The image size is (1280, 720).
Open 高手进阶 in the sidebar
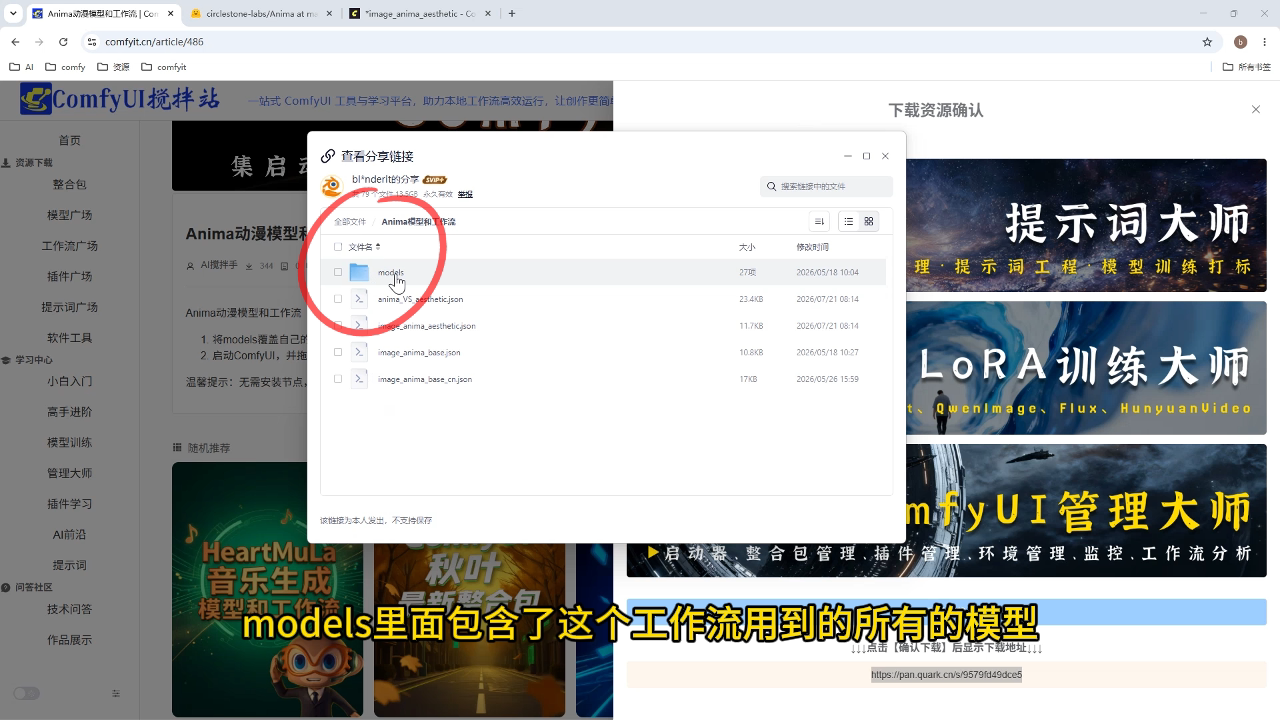69,412
